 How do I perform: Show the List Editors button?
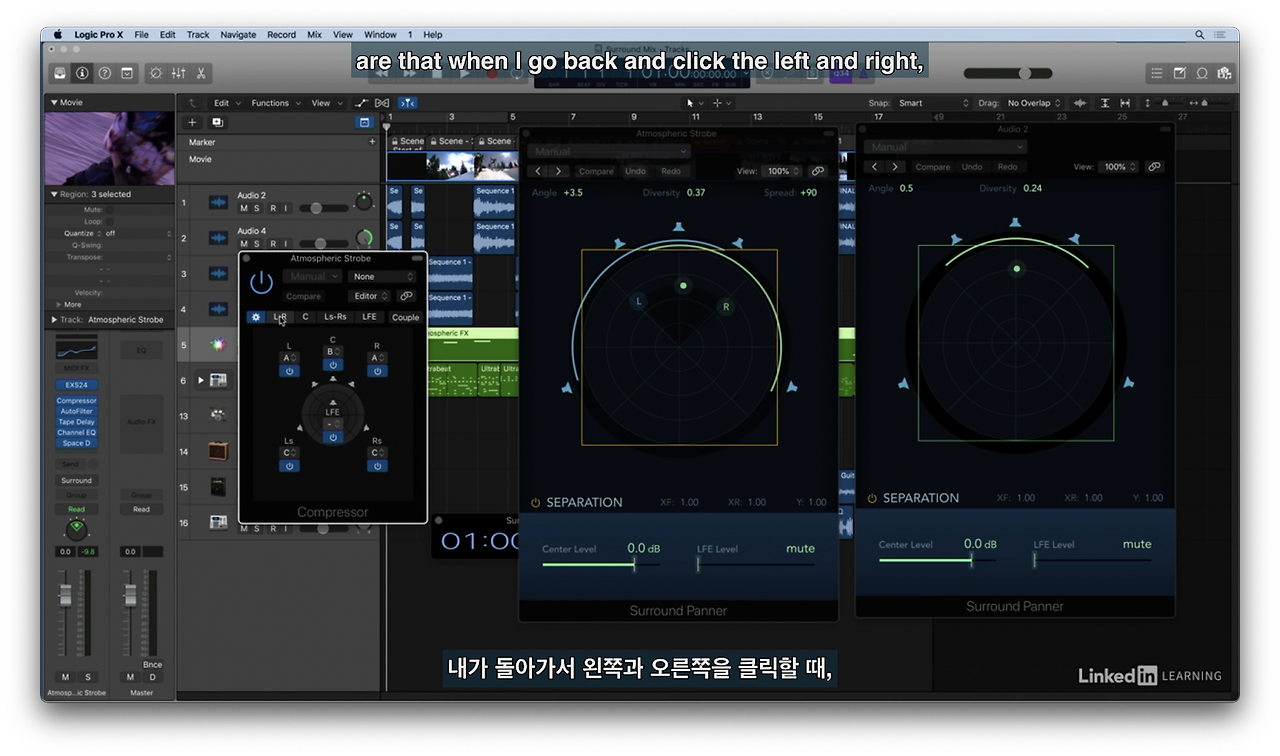click(1157, 73)
